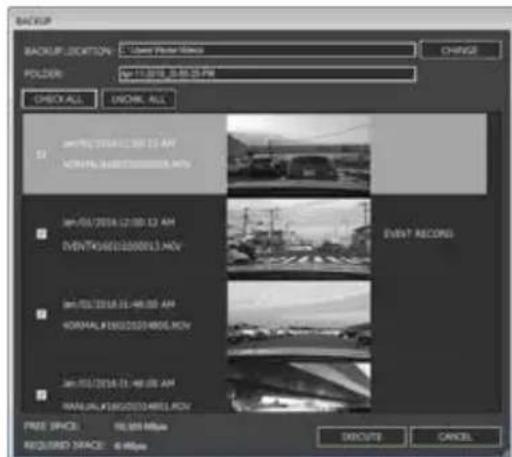Viewport: 512px width, 457px height.
Task: Click the CHECK ALL button
Action: tap(60, 99)
